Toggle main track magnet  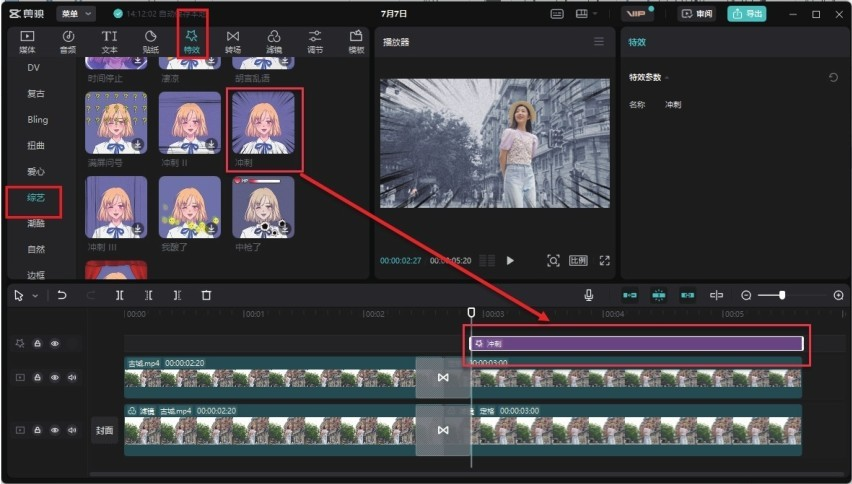click(630, 295)
